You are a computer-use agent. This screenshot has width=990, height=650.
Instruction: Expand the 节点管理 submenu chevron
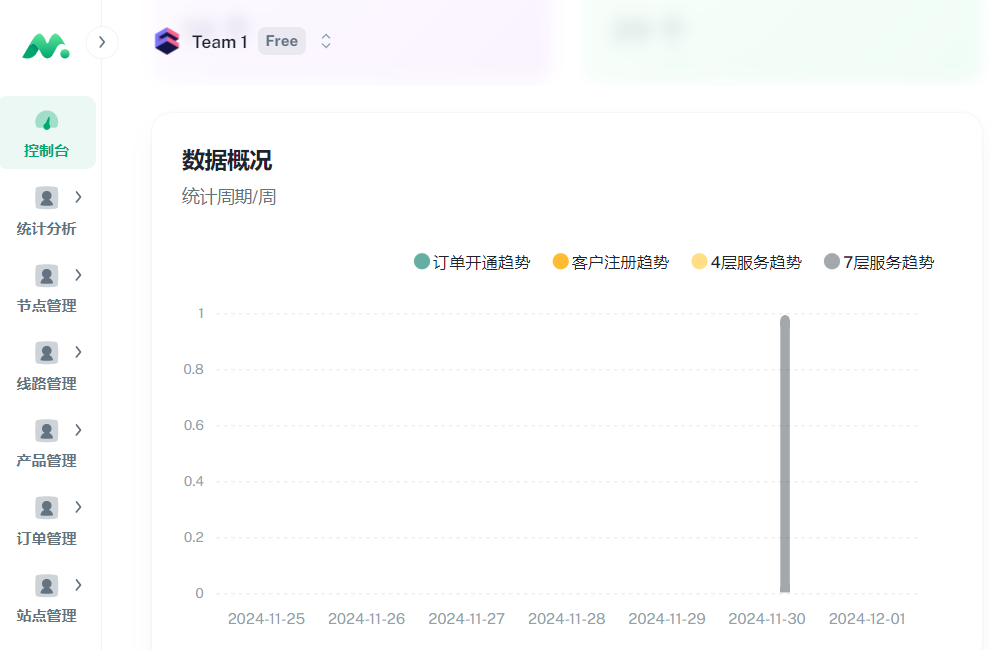tap(79, 275)
